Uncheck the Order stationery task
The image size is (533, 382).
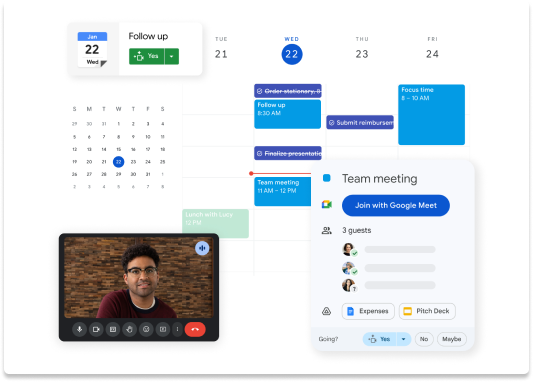click(260, 91)
